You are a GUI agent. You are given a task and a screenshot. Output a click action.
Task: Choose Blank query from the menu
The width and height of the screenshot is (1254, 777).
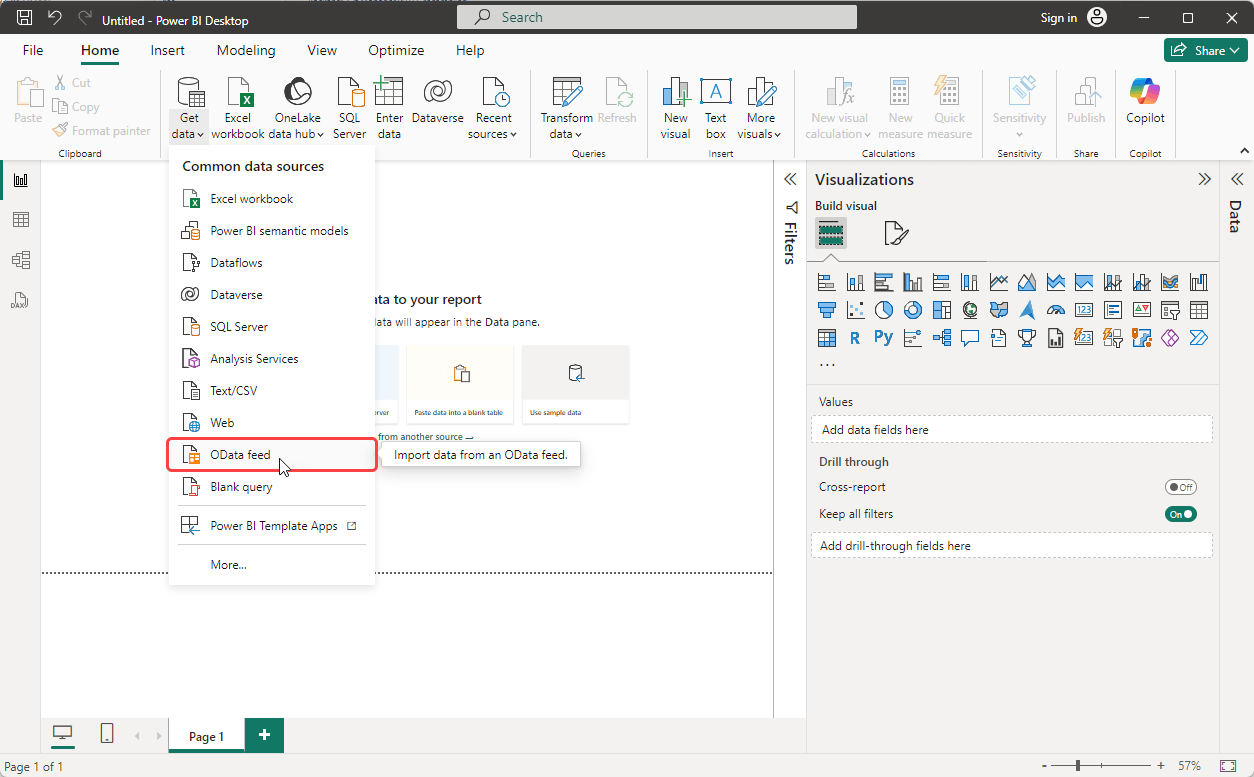[x=272, y=487]
